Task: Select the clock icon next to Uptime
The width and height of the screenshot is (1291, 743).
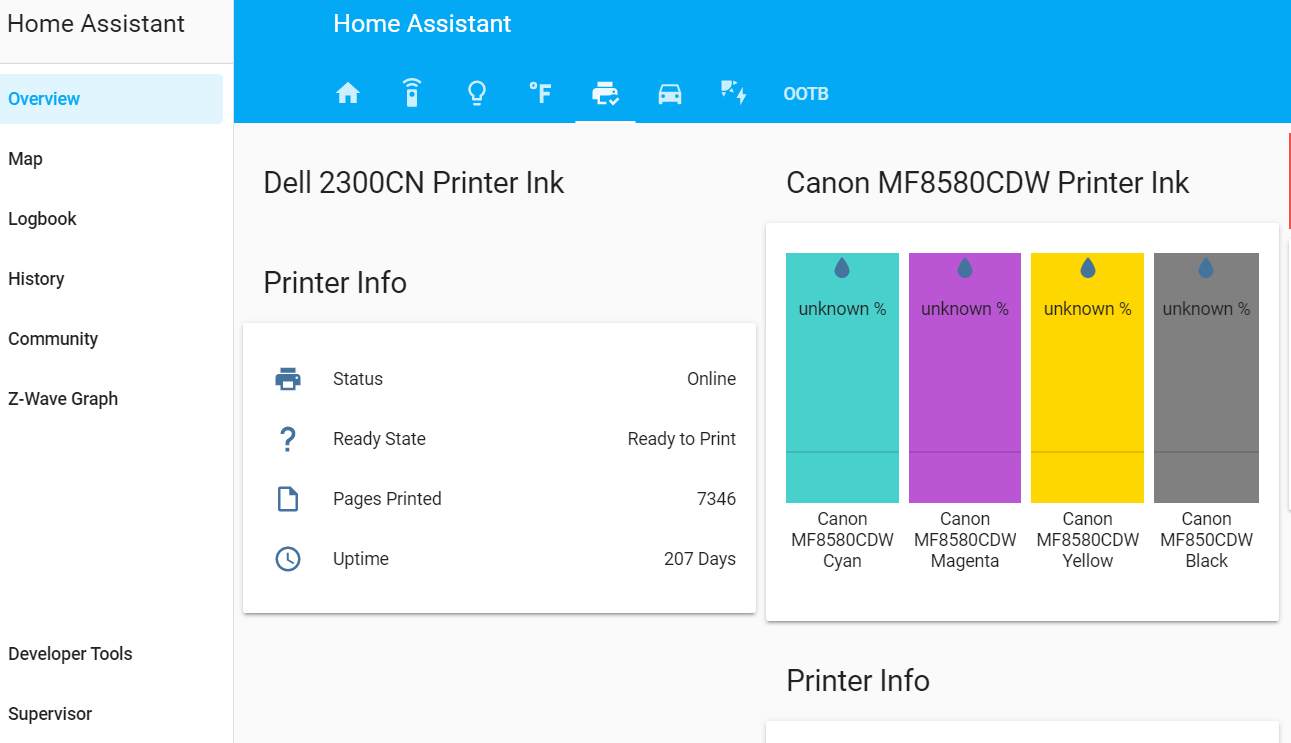Action: tap(289, 559)
